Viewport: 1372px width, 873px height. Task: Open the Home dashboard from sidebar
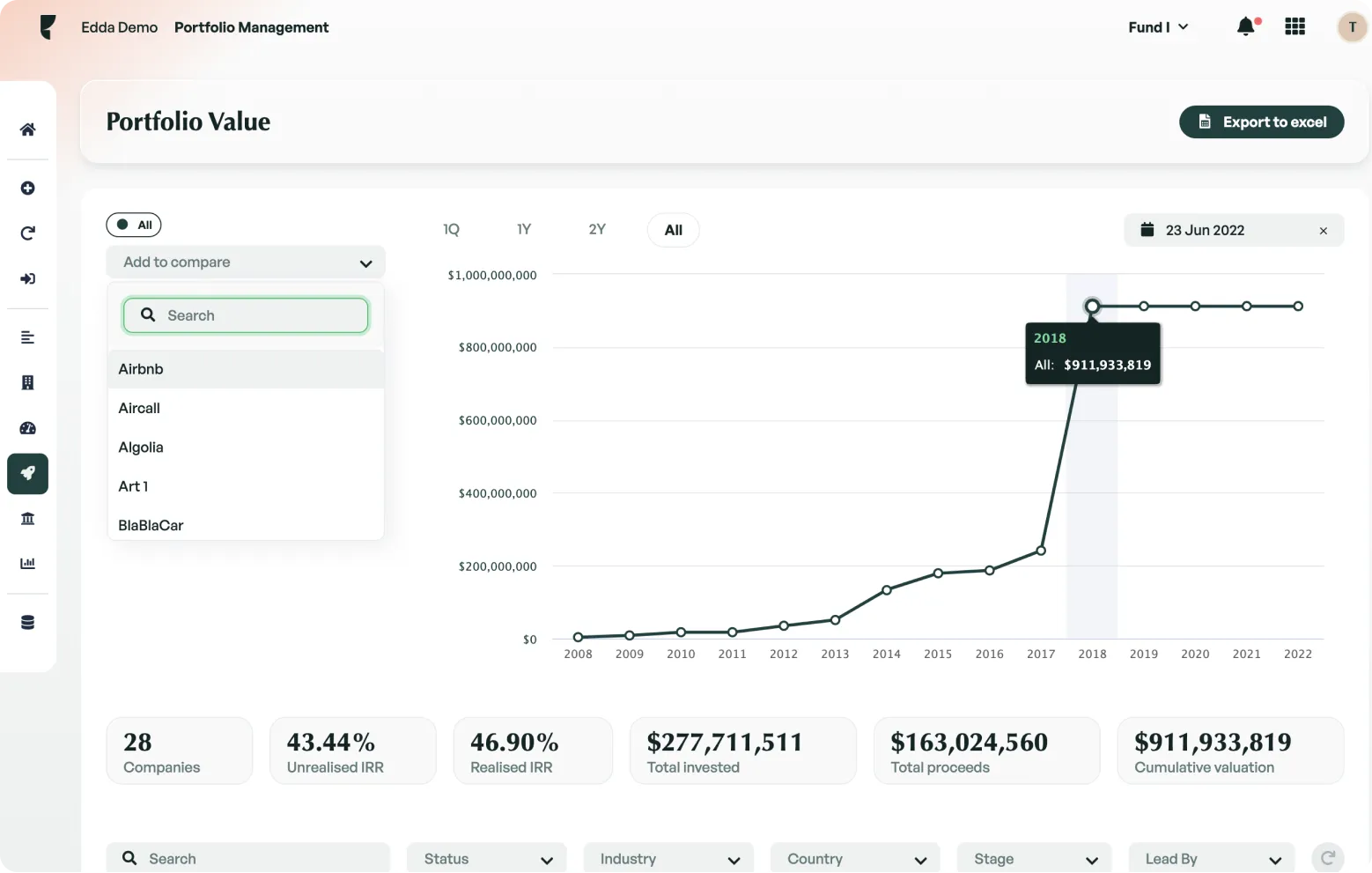[27, 129]
